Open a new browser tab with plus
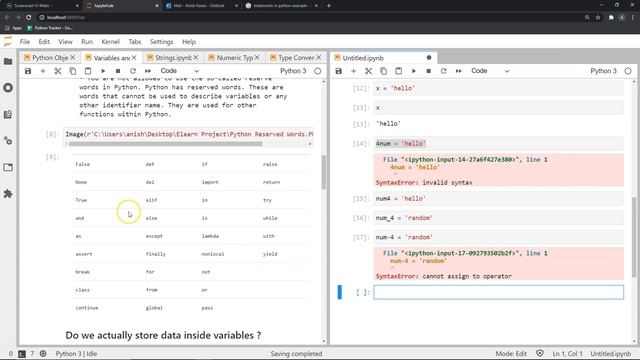 coord(329,6)
